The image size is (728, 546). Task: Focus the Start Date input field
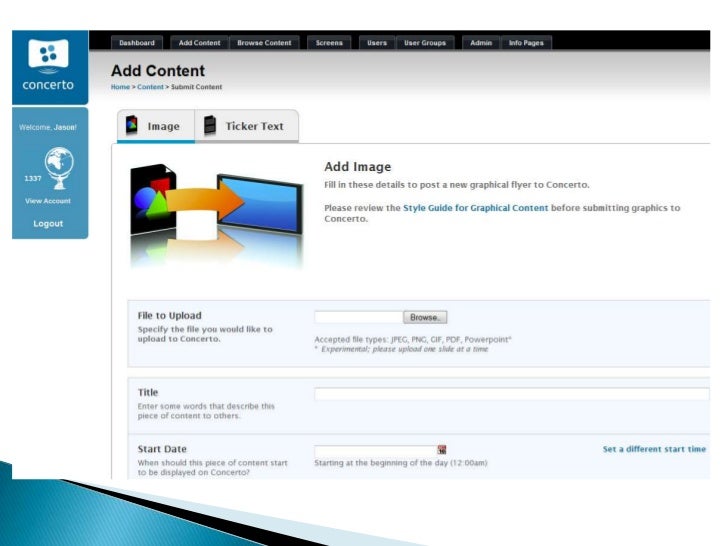click(x=376, y=450)
